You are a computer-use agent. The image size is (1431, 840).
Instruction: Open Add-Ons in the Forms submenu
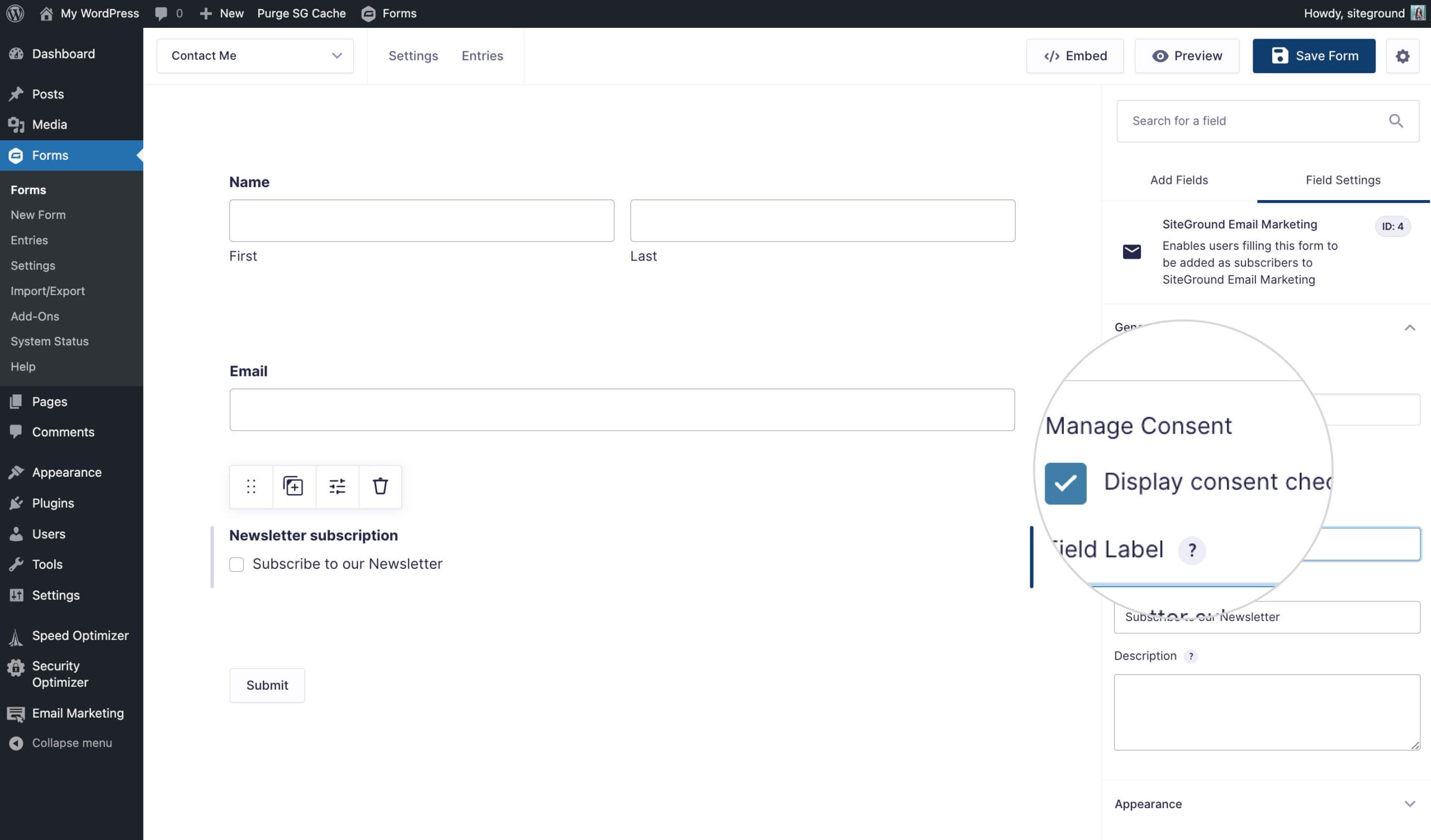[x=35, y=316]
